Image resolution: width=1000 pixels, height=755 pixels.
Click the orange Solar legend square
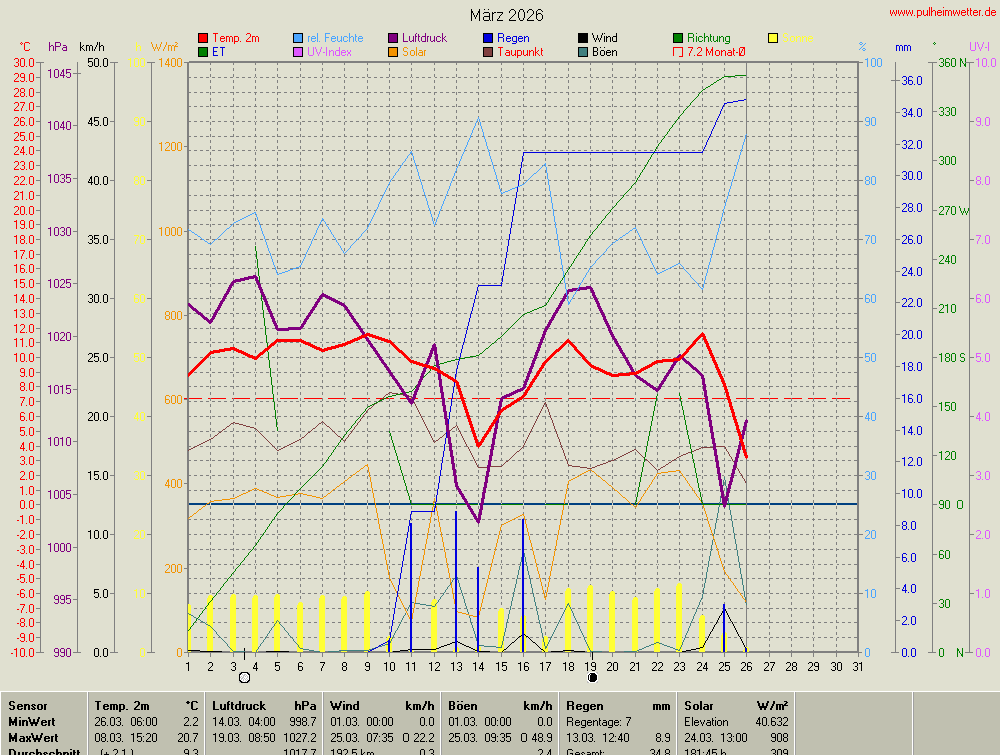393,52
